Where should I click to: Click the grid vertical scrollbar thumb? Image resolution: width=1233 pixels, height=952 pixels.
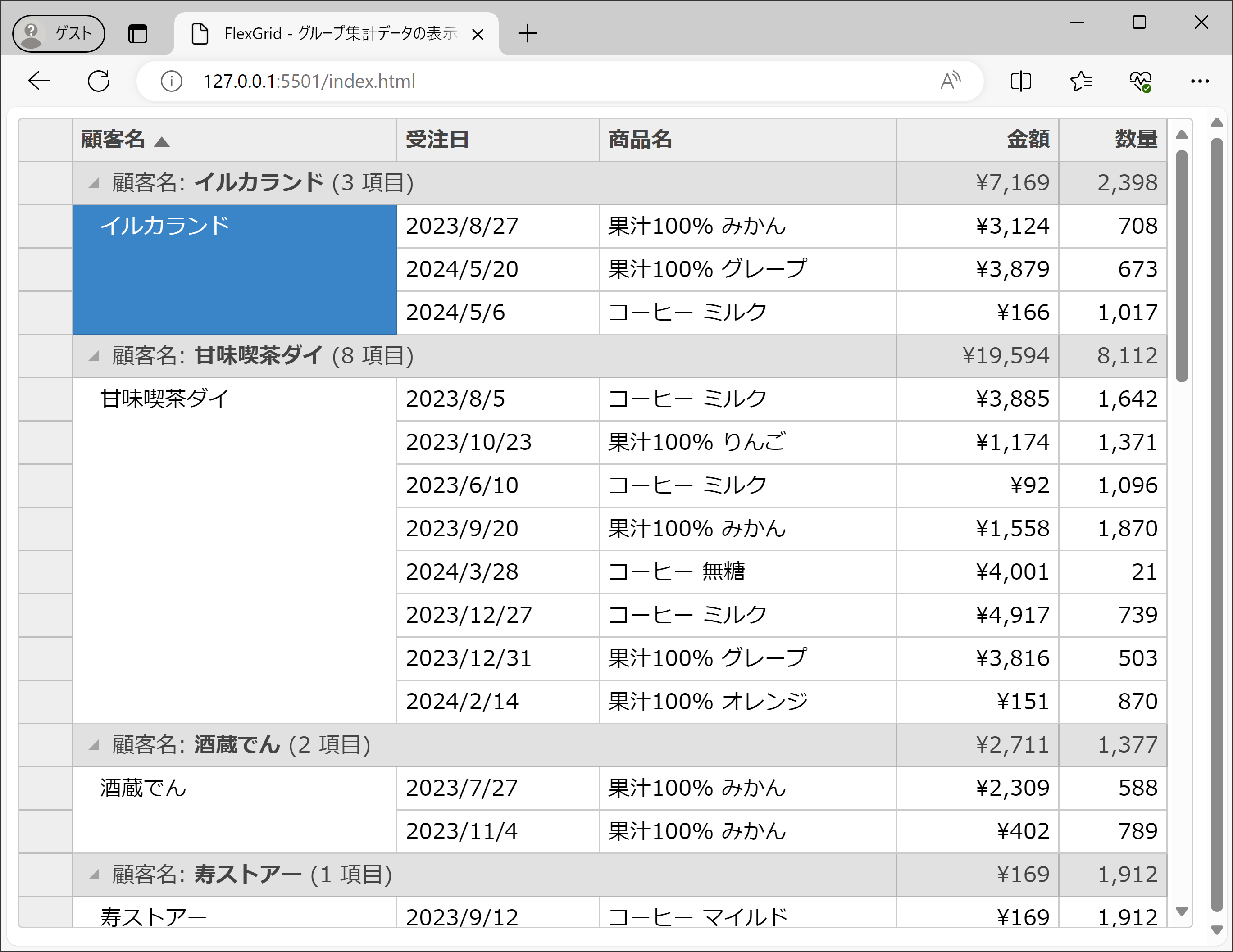1182,266
